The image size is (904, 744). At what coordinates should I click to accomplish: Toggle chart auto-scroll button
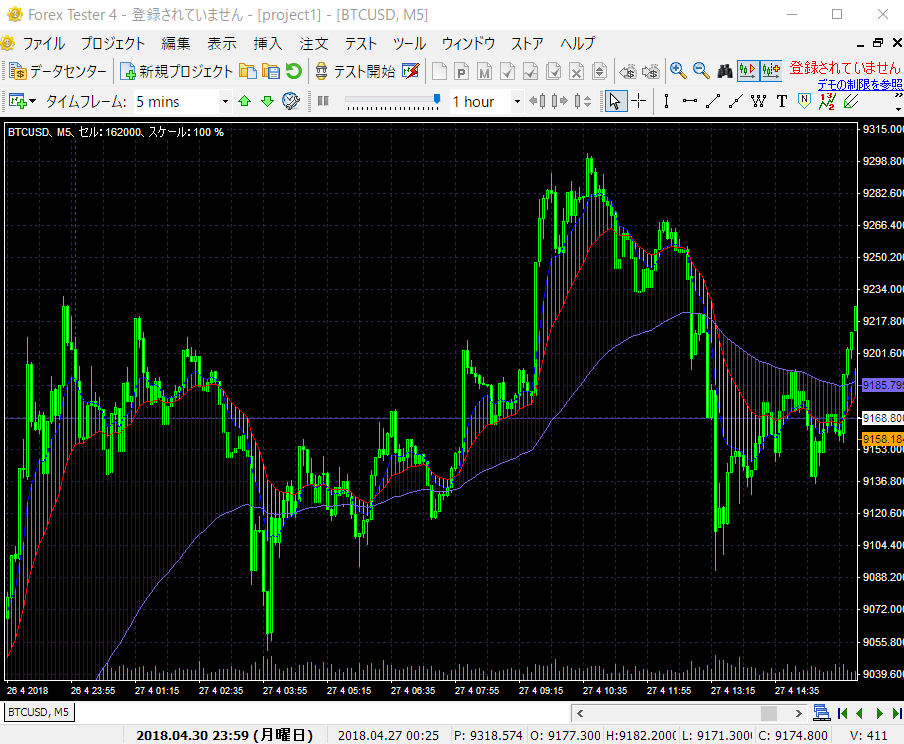[748, 71]
